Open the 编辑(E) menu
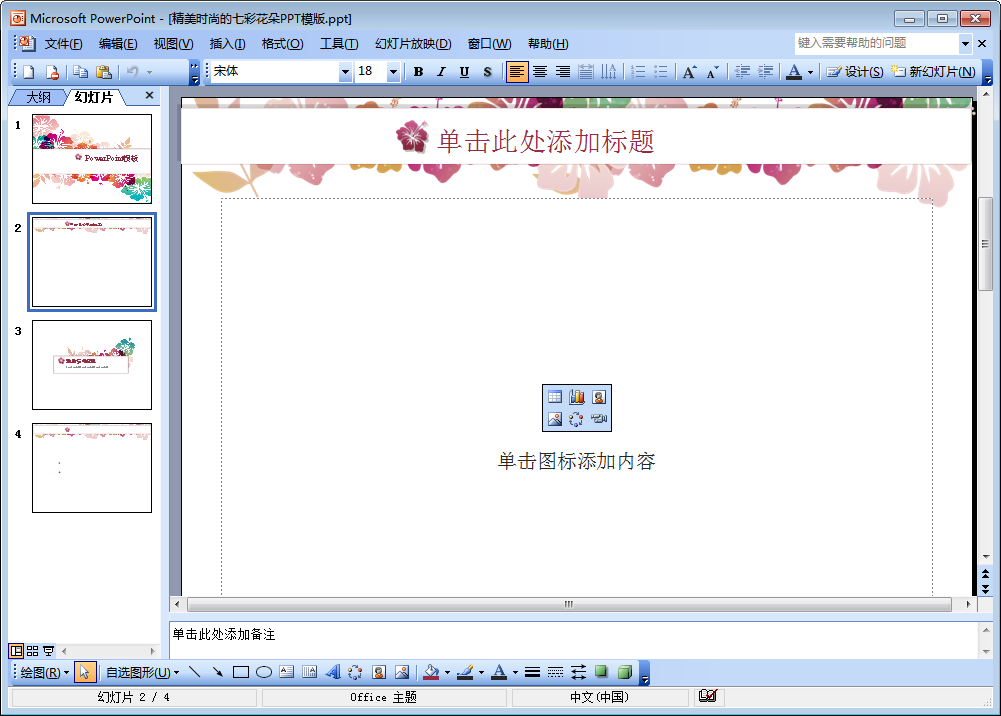This screenshot has width=1001, height=716. (118, 44)
